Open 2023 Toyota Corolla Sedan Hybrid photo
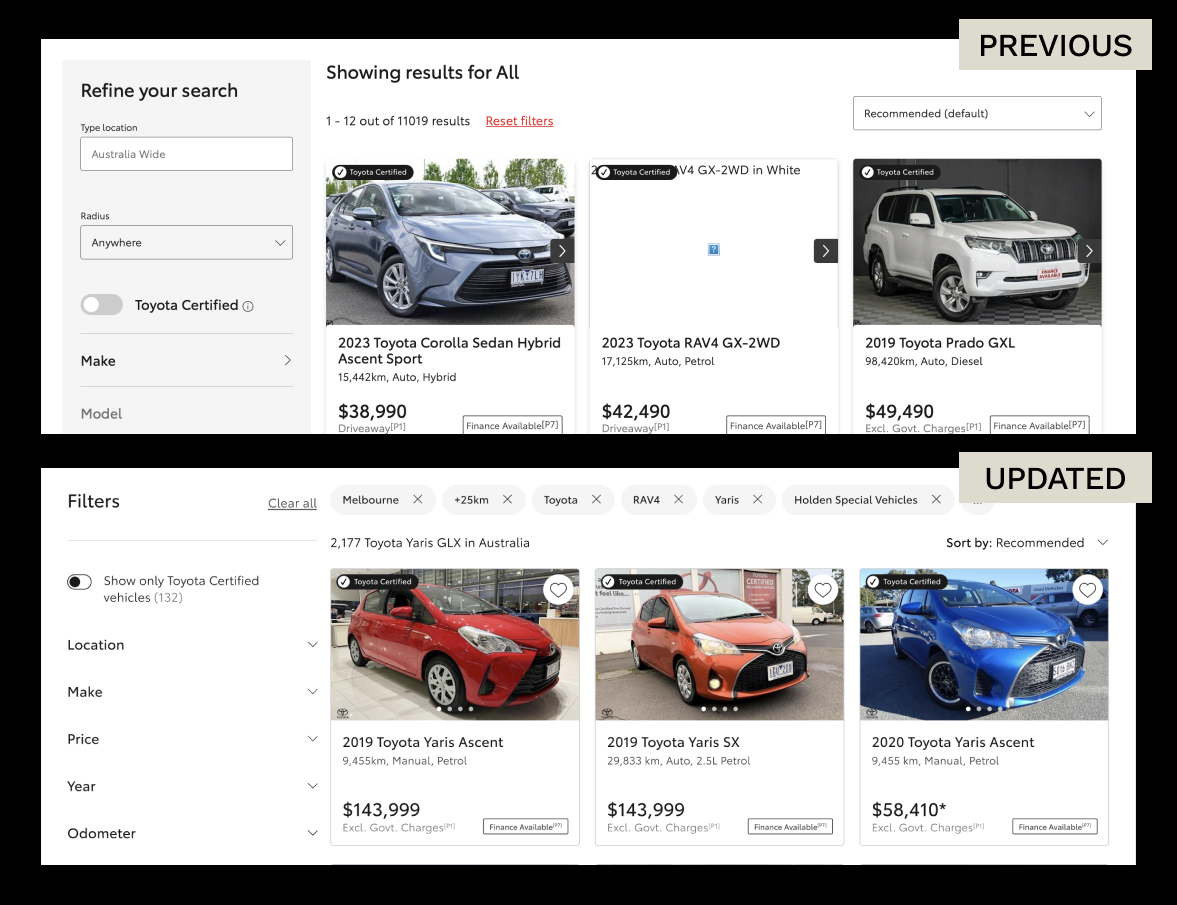The image size is (1177, 905). [x=450, y=242]
